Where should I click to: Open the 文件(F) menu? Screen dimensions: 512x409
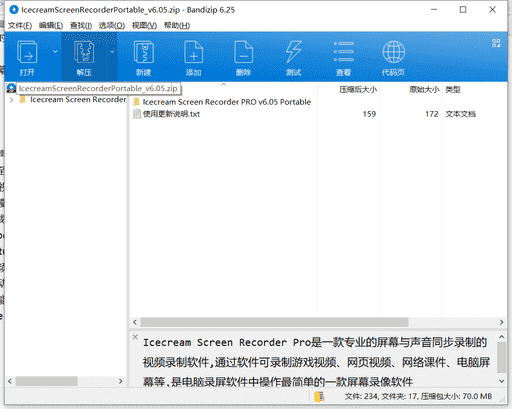coord(20,25)
